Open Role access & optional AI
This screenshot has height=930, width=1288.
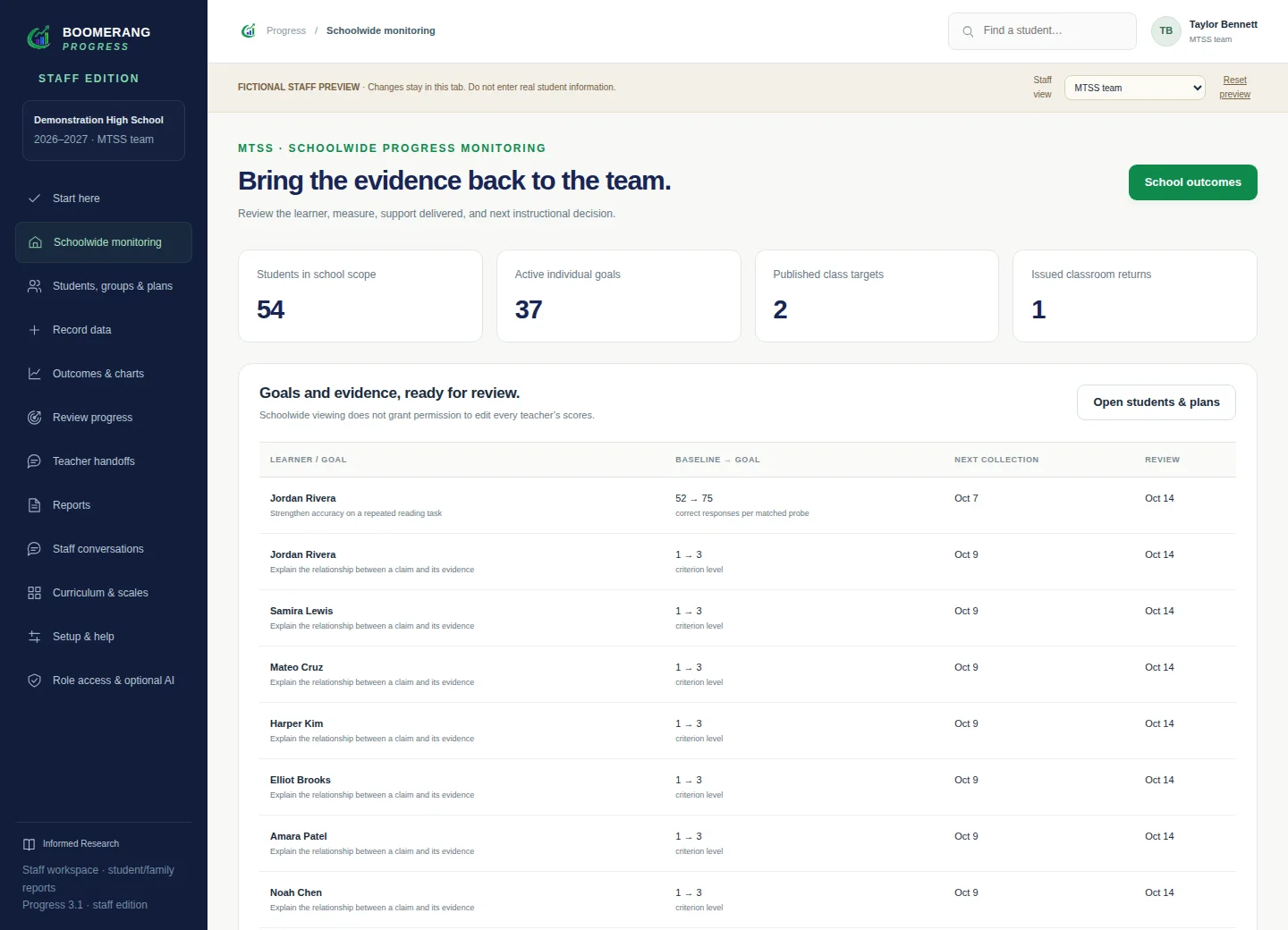click(104, 681)
